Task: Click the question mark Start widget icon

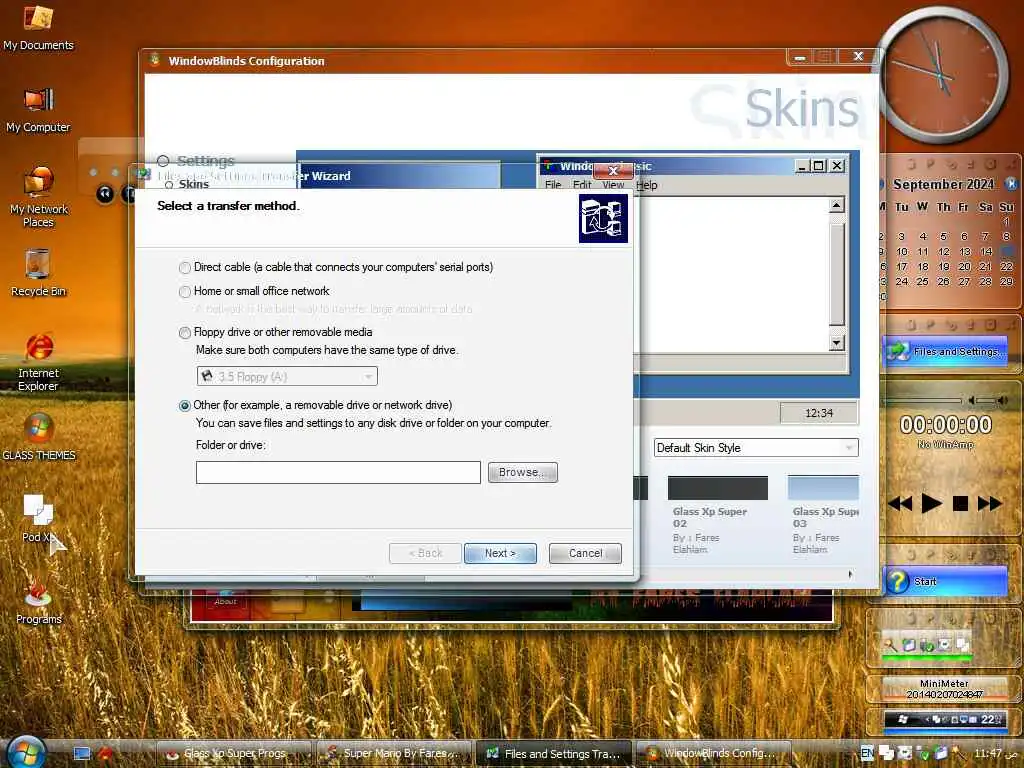Action: (897, 581)
